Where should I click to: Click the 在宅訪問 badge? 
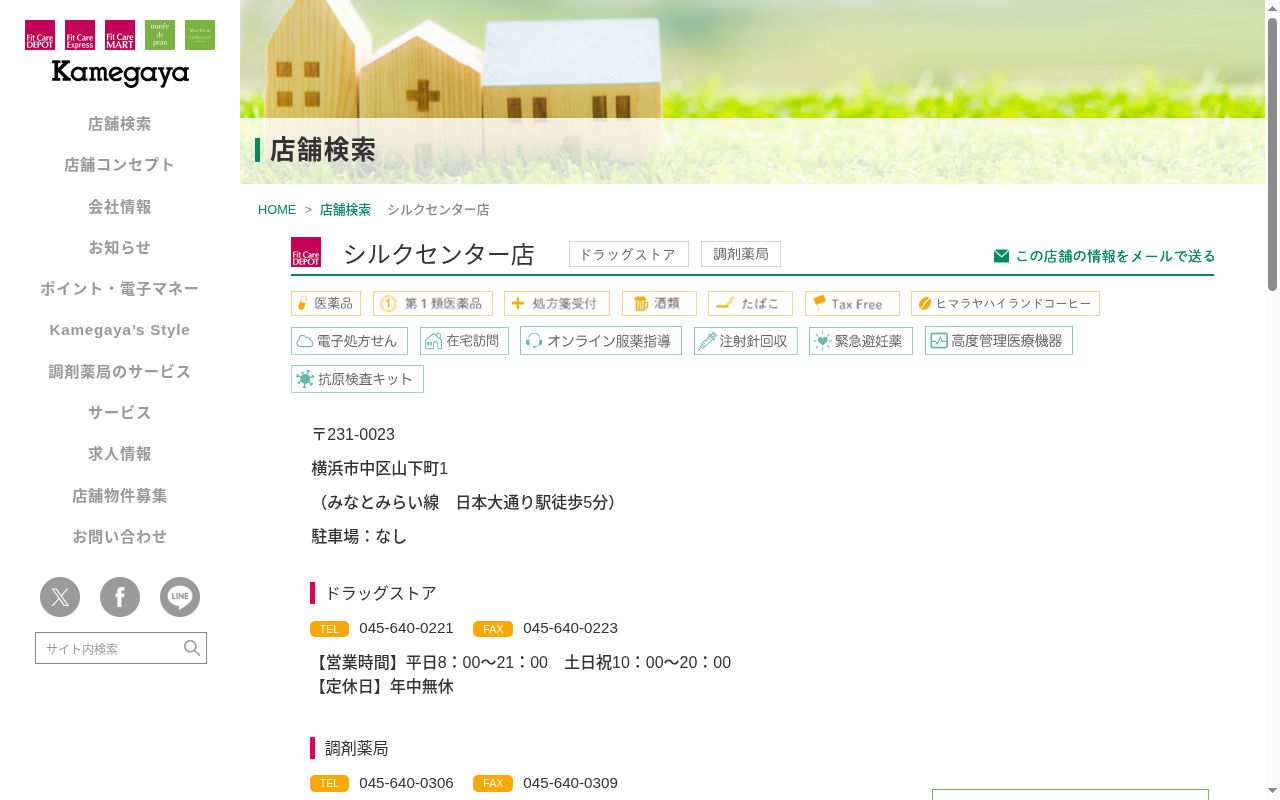click(464, 340)
